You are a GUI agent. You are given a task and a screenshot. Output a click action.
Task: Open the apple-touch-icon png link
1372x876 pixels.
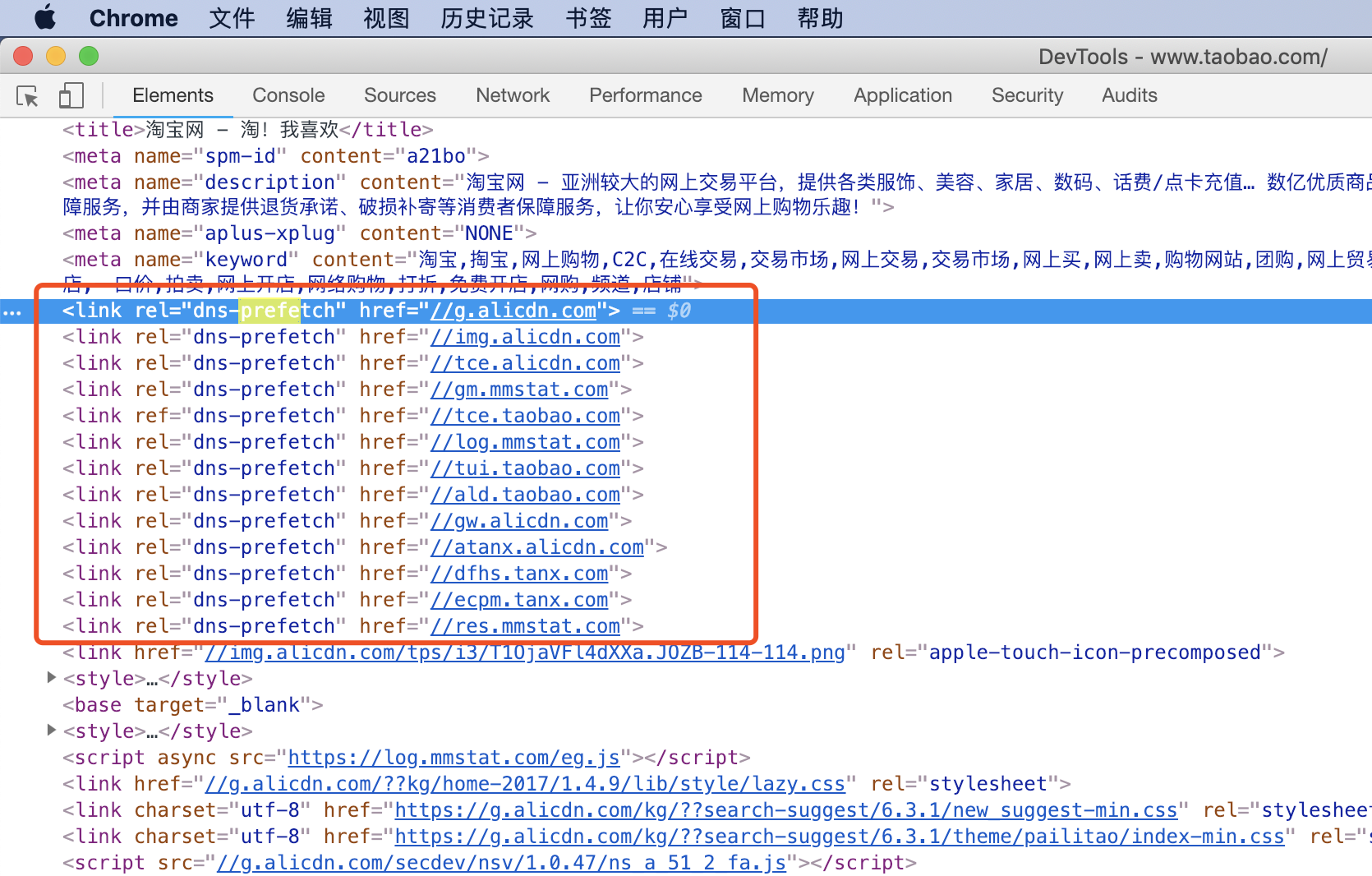[x=525, y=652]
